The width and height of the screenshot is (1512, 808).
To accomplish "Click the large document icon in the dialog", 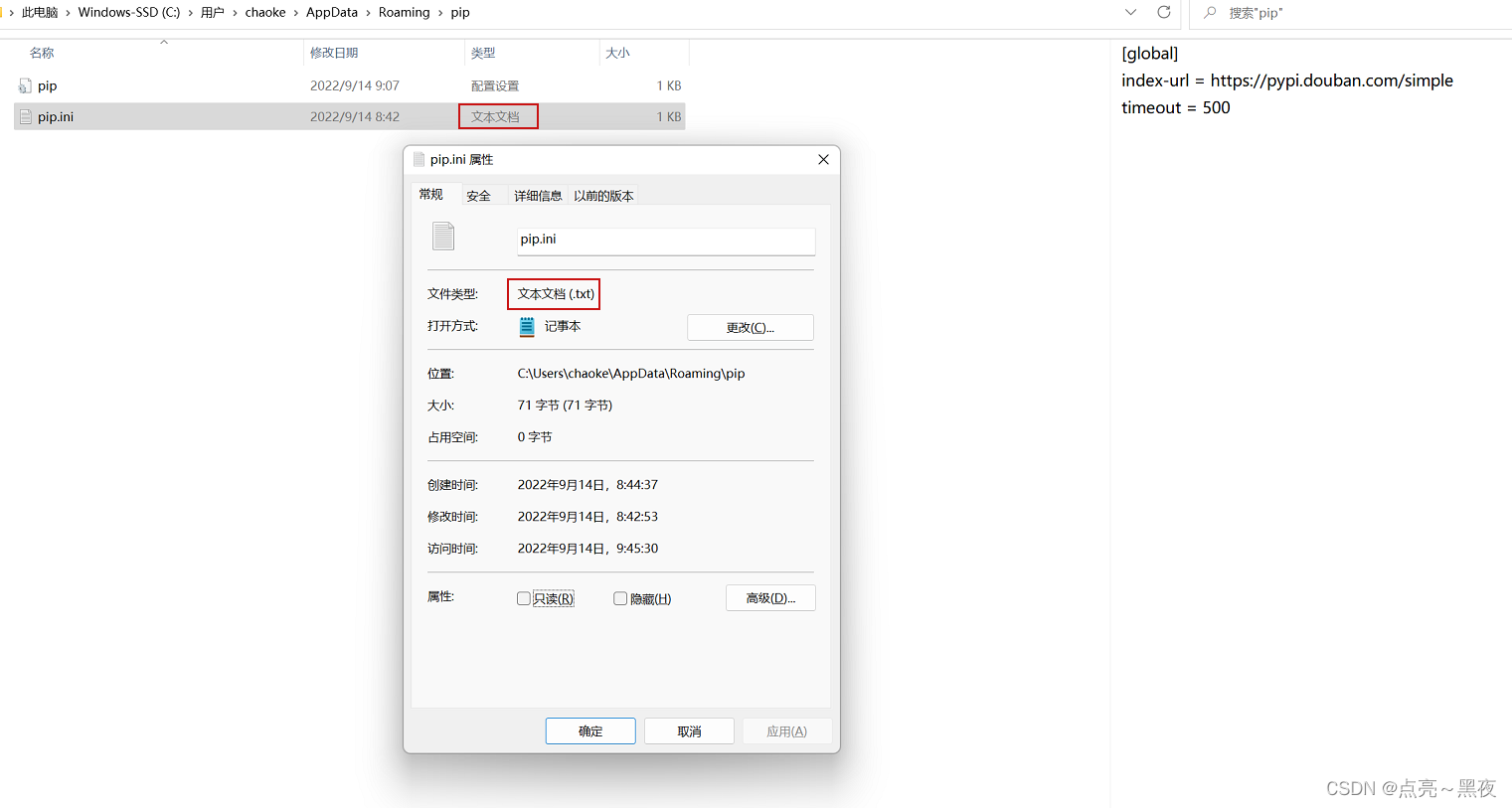I will coord(443,237).
